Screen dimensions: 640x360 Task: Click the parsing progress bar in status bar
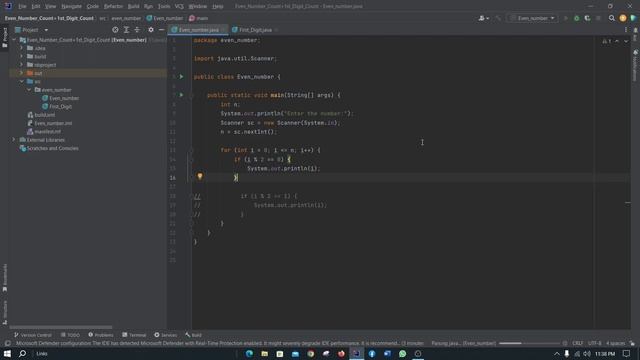[x=529, y=343]
